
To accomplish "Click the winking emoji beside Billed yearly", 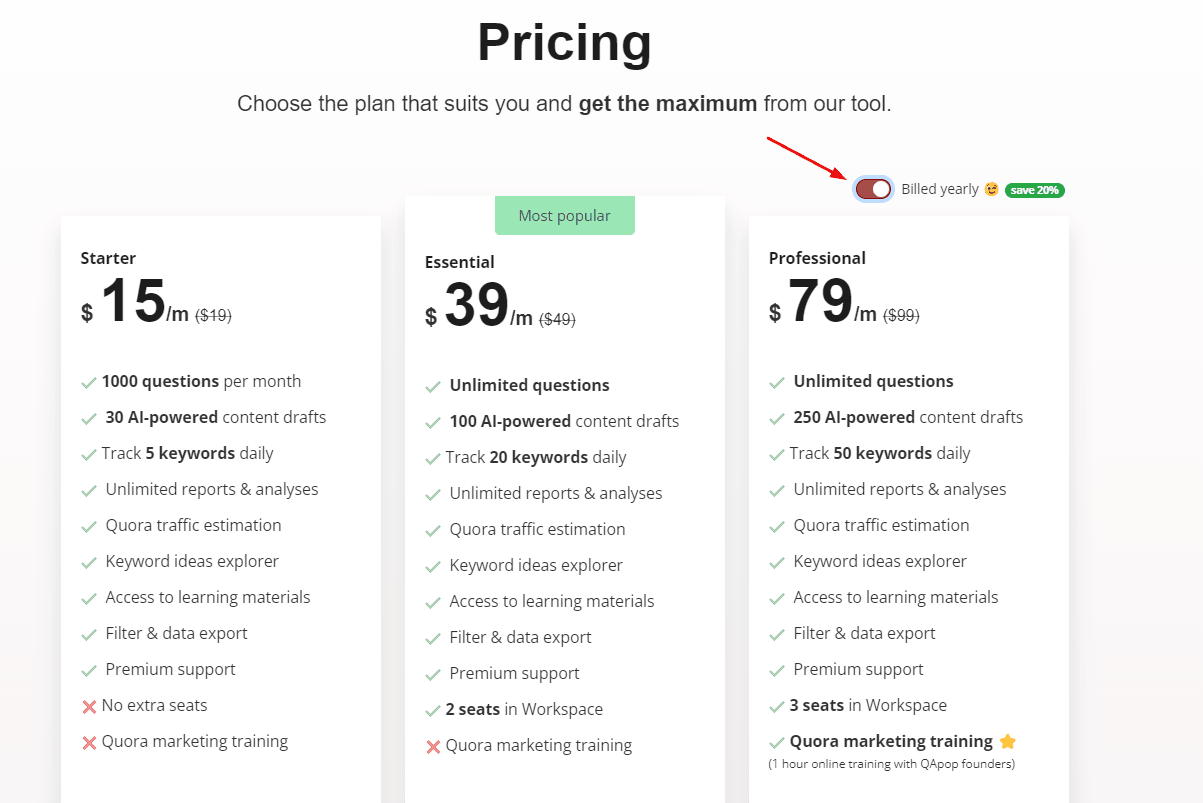I will point(991,189).
